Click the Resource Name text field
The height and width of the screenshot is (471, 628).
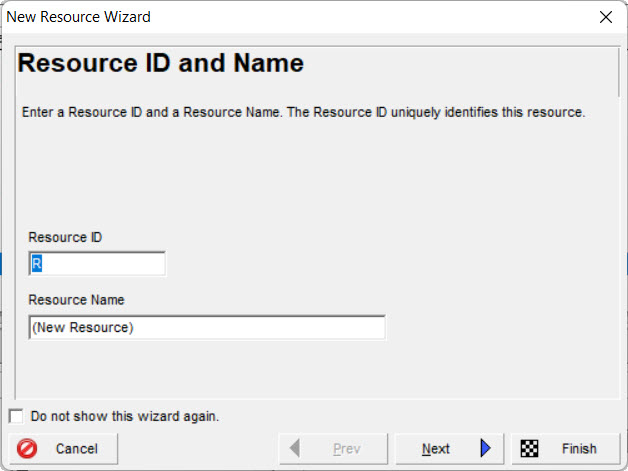pos(207,327)
